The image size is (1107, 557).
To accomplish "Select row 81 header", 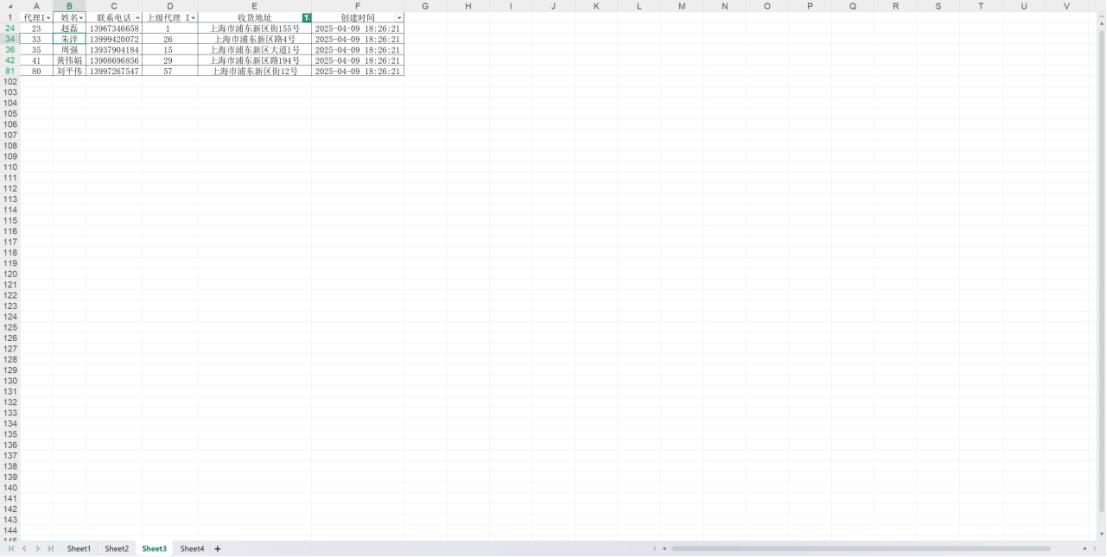I will (x=10, y=71).
